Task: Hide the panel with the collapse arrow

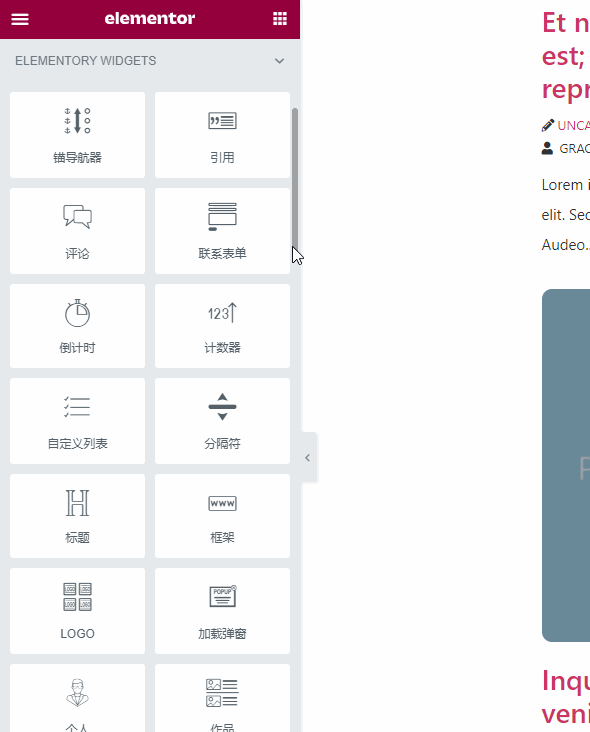Action: [x=308, y=458]
